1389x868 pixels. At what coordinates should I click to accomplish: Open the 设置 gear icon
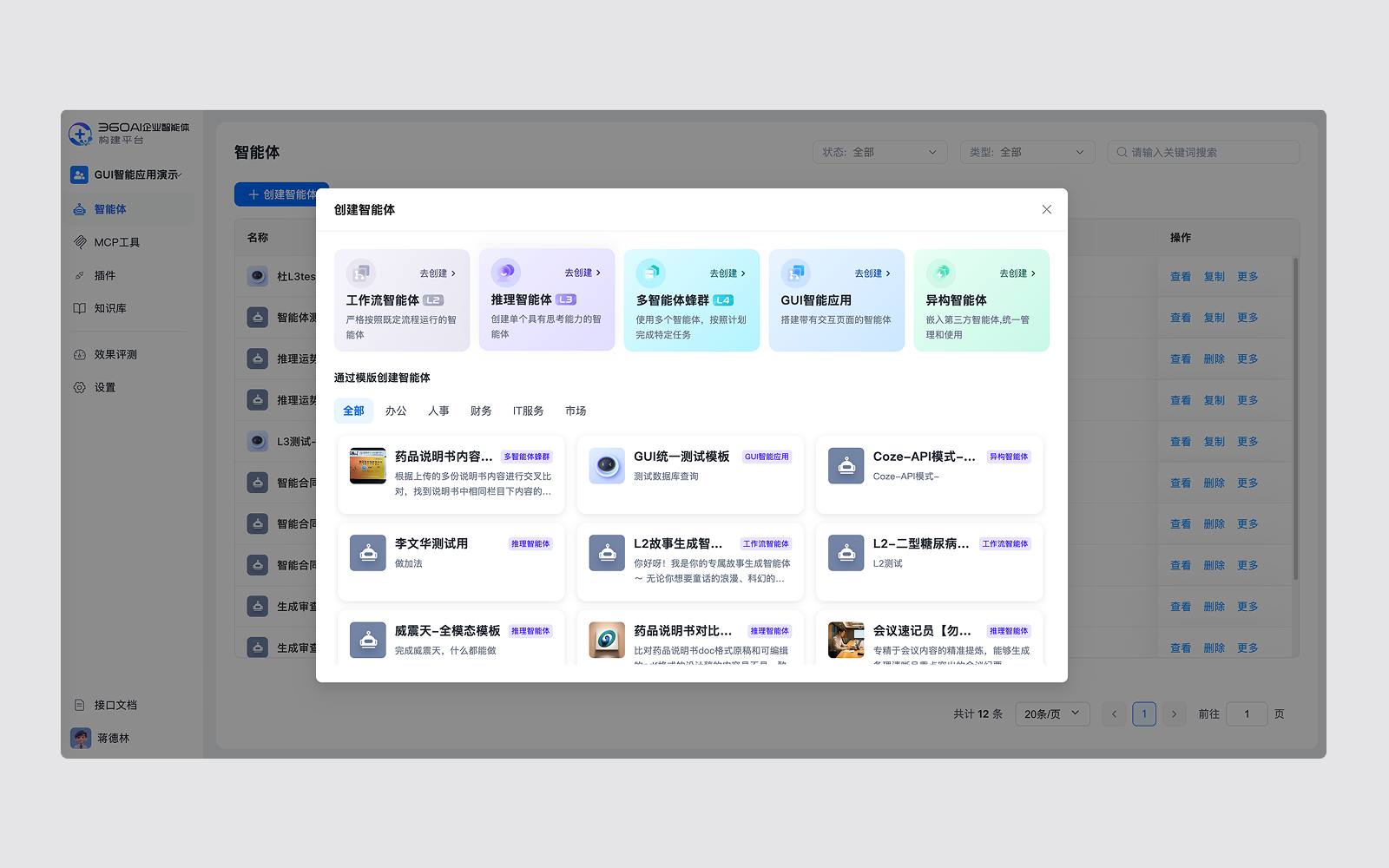[81, 387]
